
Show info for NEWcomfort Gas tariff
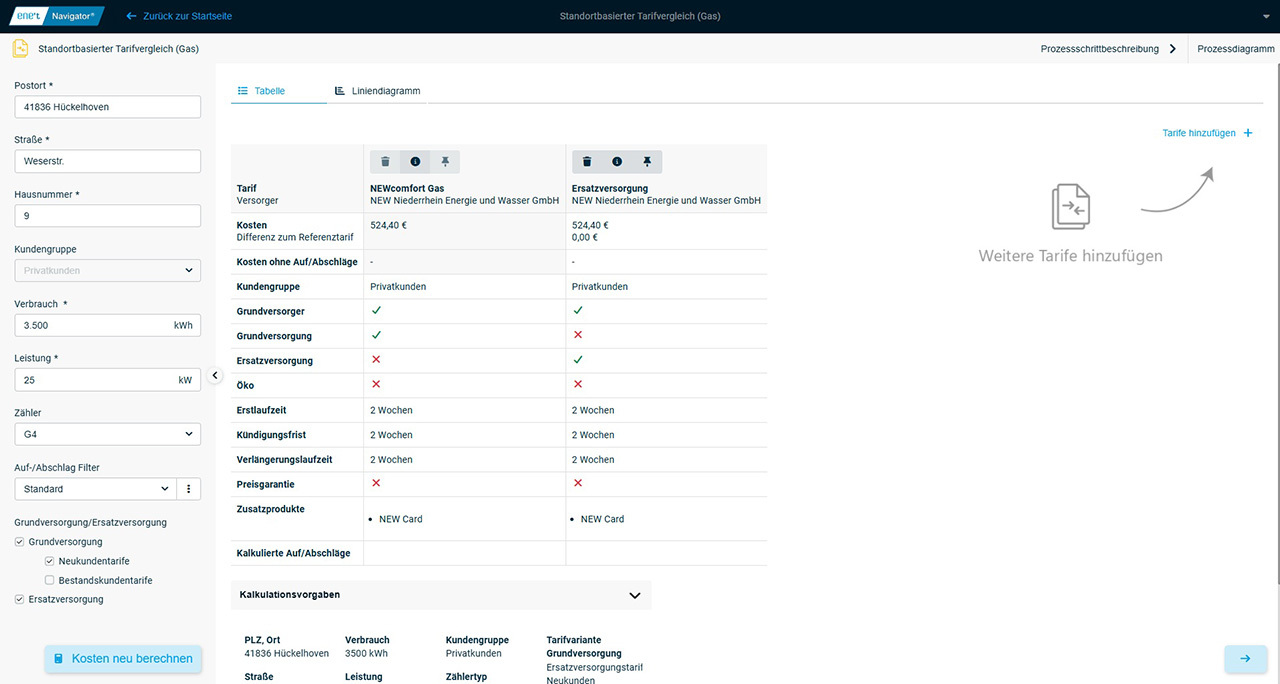[x=415, y=162]
